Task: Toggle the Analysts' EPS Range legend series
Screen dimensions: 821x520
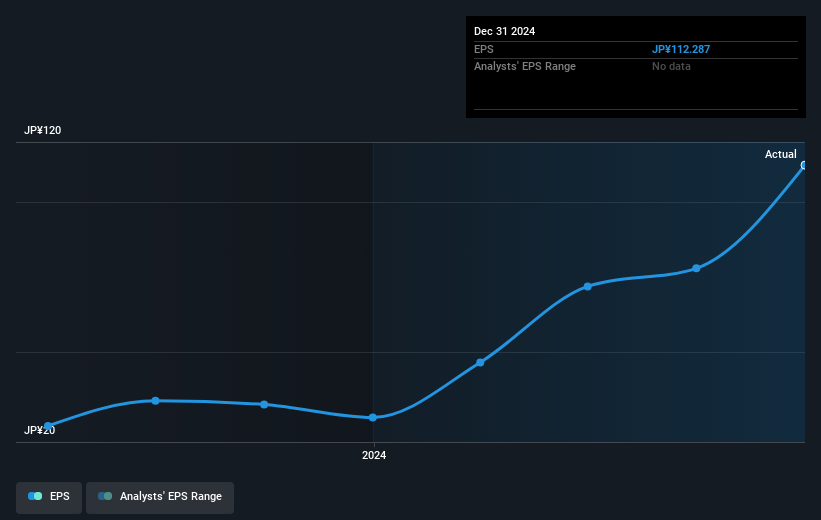Action: (160, 497)
